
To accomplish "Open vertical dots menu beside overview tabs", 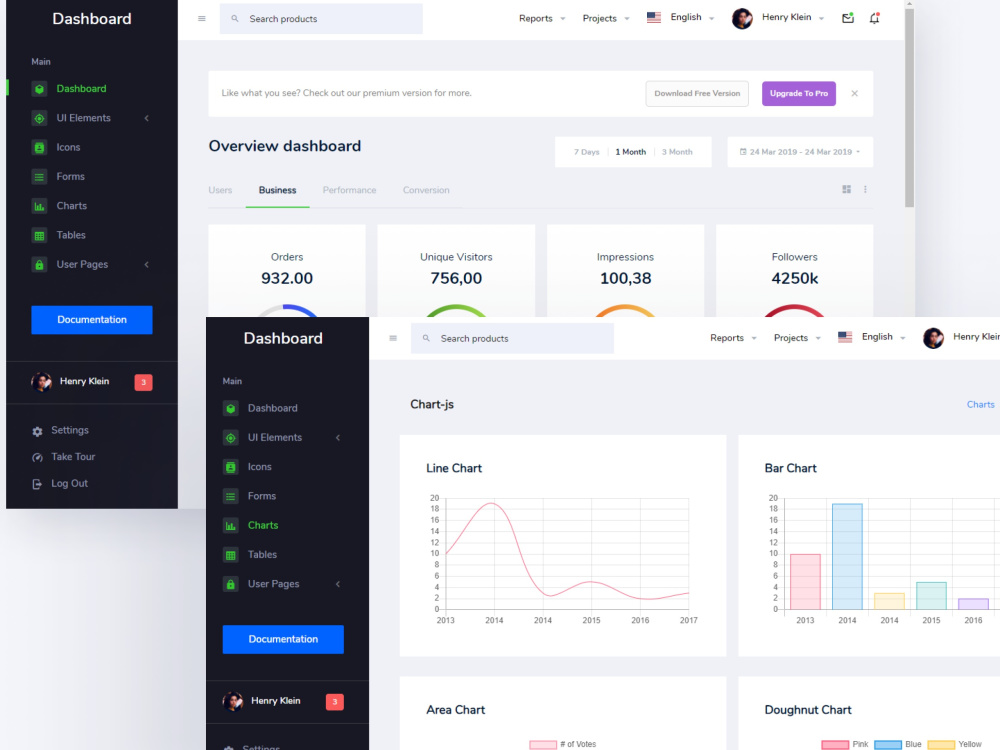I will coord(865,189).
